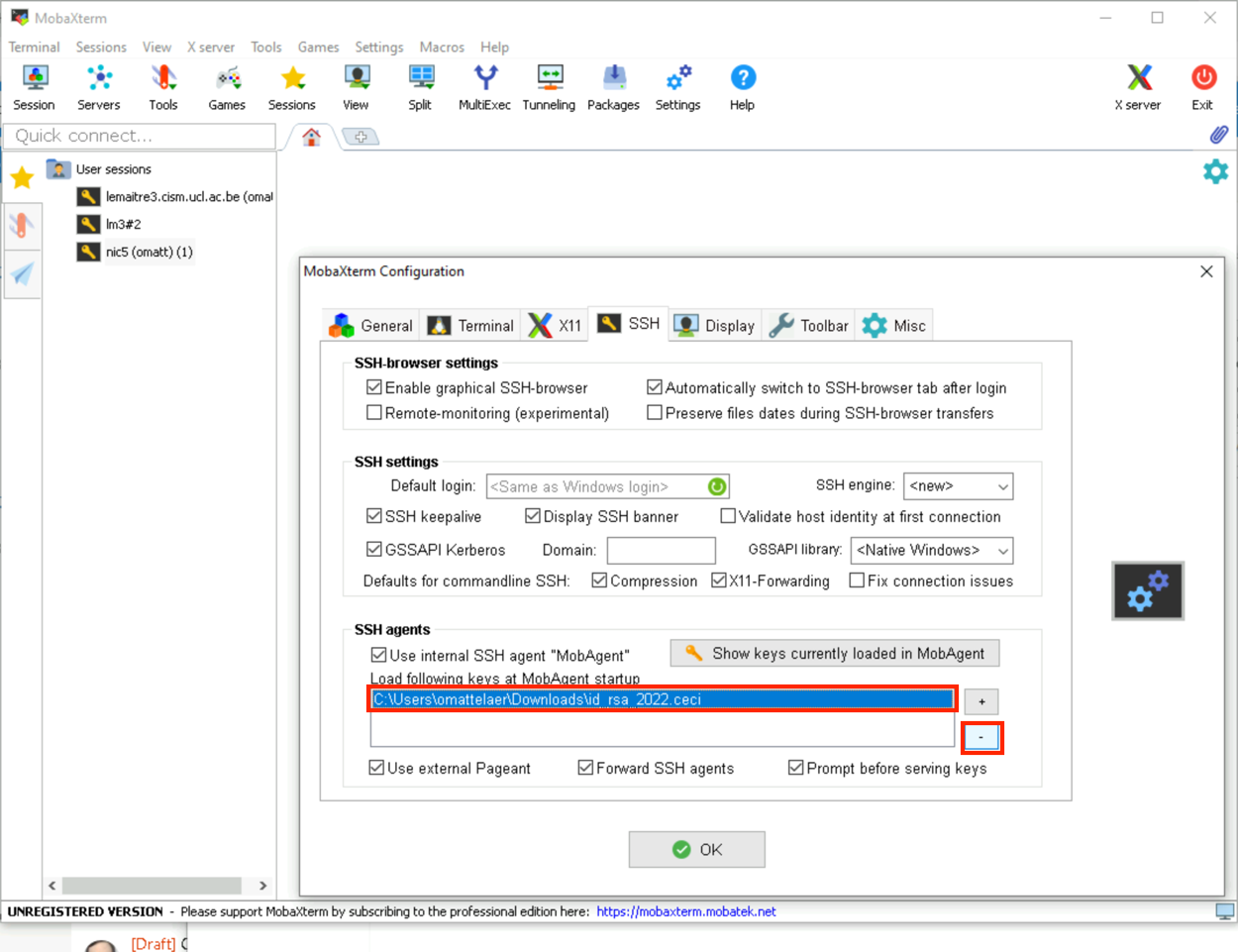Toggle Validate host identity at first connection
The height and width of the screenshot is (952, 1238).
coord(728,516)
